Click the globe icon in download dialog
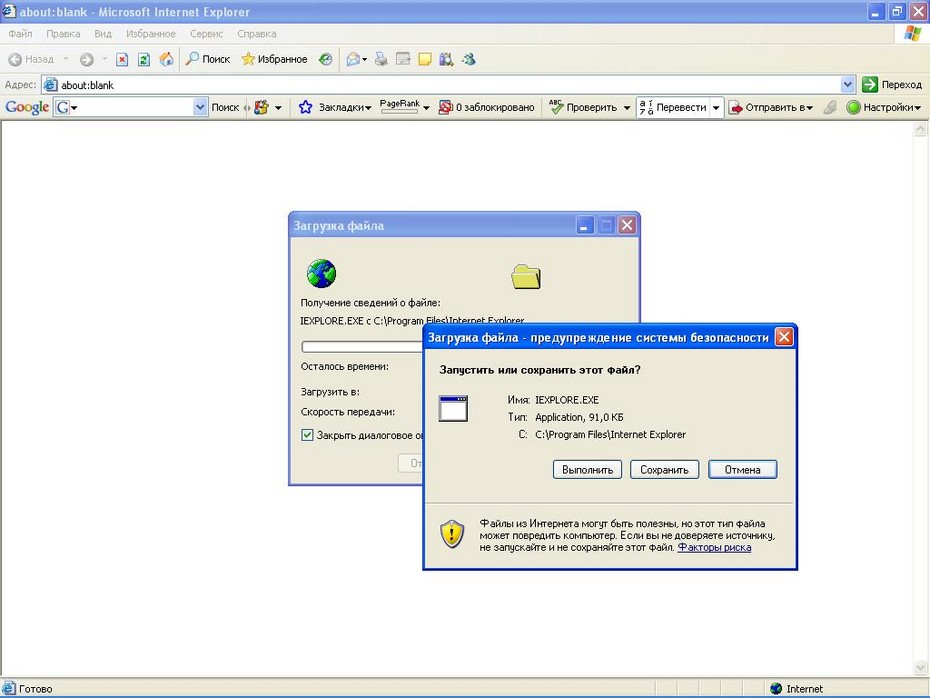930x698 pixels. [321, 273]
